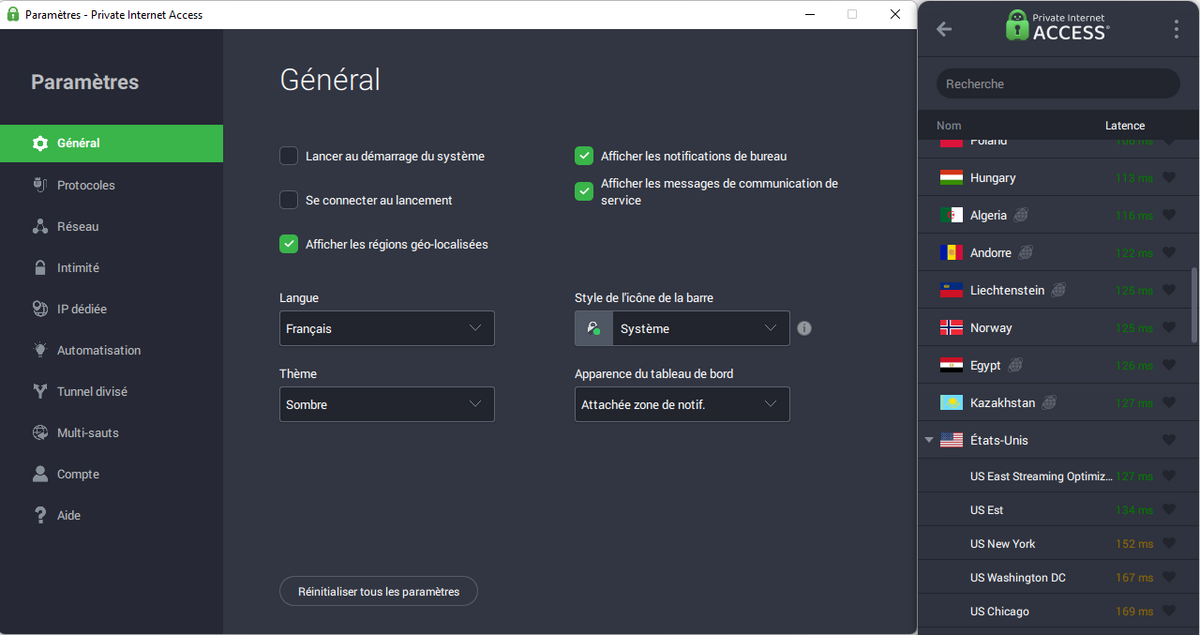Select the Liechtenstein region row
The width and height of the screenshot is (1200, 635).
[x=1054, y=290]
